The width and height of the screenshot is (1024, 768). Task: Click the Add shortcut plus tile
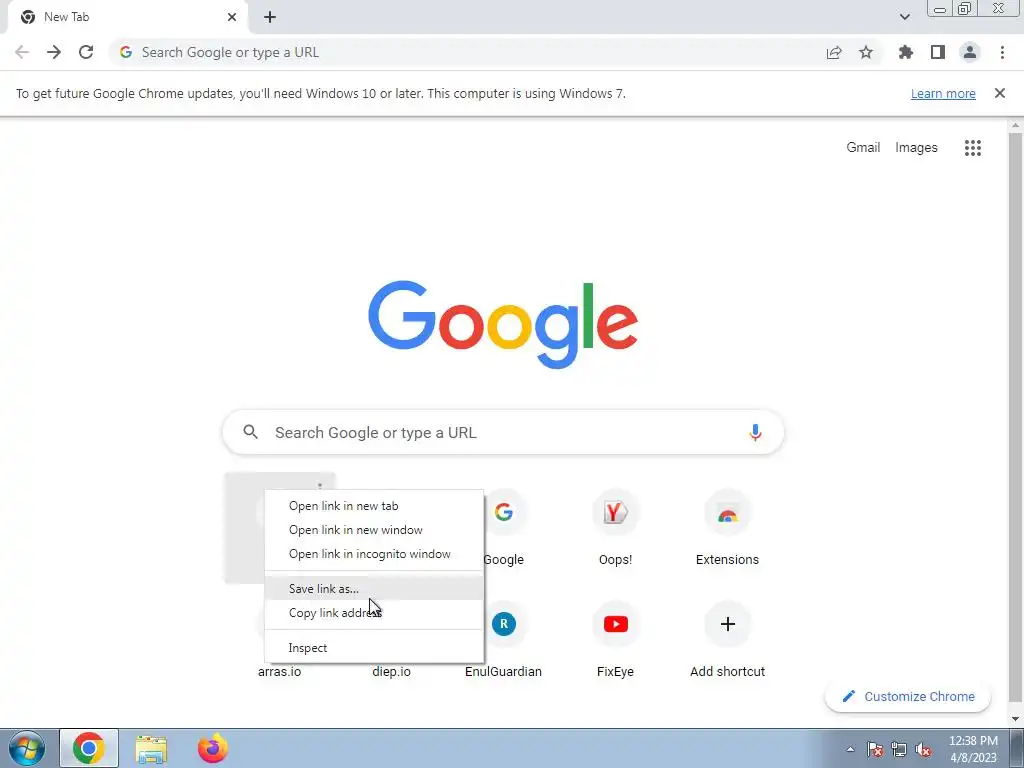coord(727,640)
